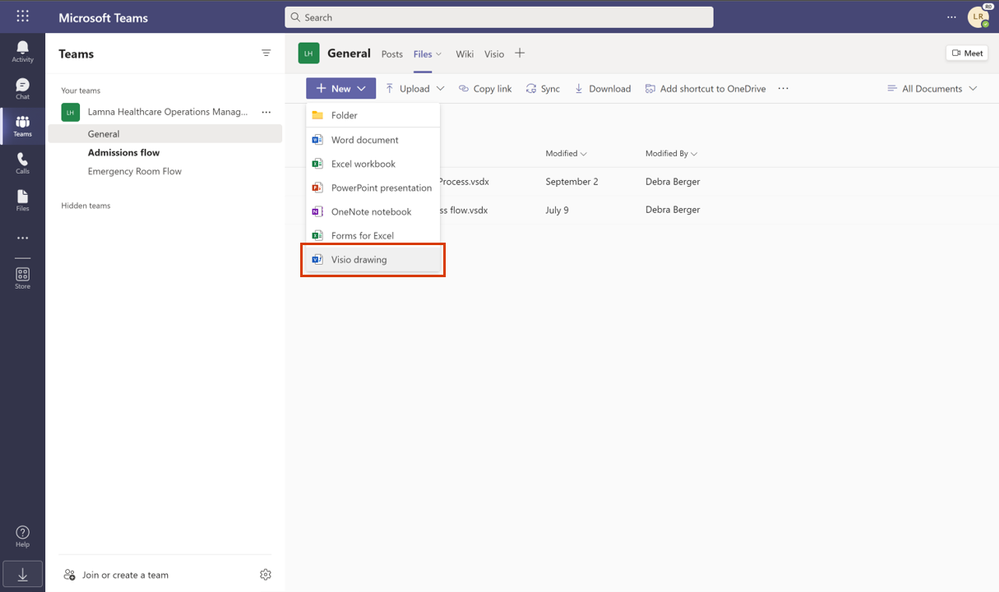
Task: Click the Meet button
Action: [x=965, y=52]
